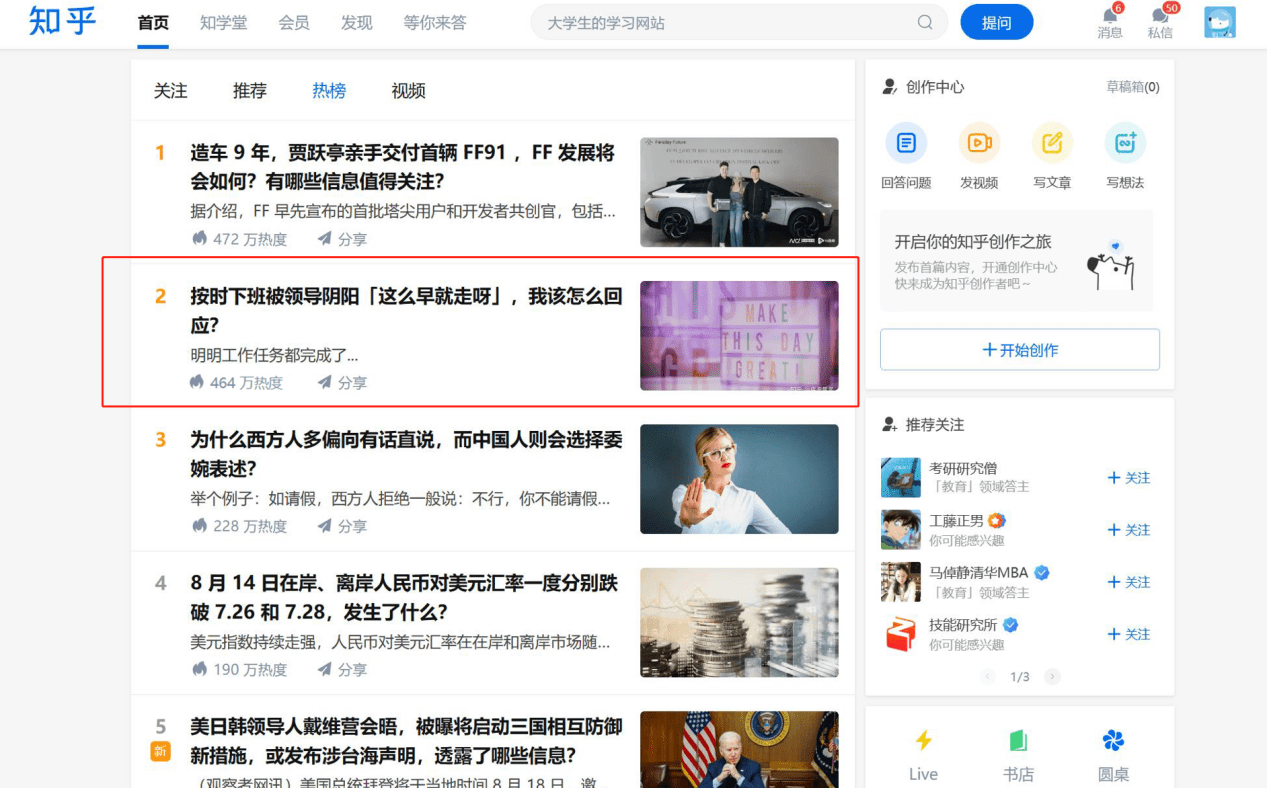This screenshot has height=788, width=1267.
Task: Click the 464 万热度 text
Action: pyautogui.click(x=246, y=382)
